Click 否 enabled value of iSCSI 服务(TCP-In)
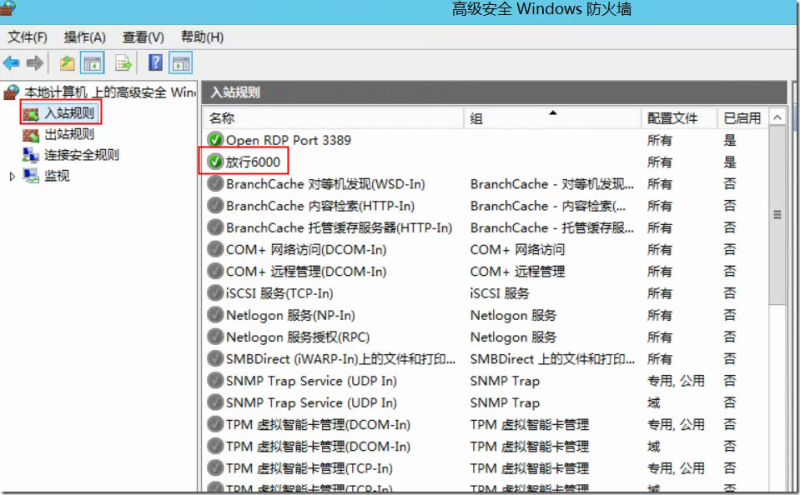This screenshot has height=495, width=800. pyautogui.click(x=730, y=293)
